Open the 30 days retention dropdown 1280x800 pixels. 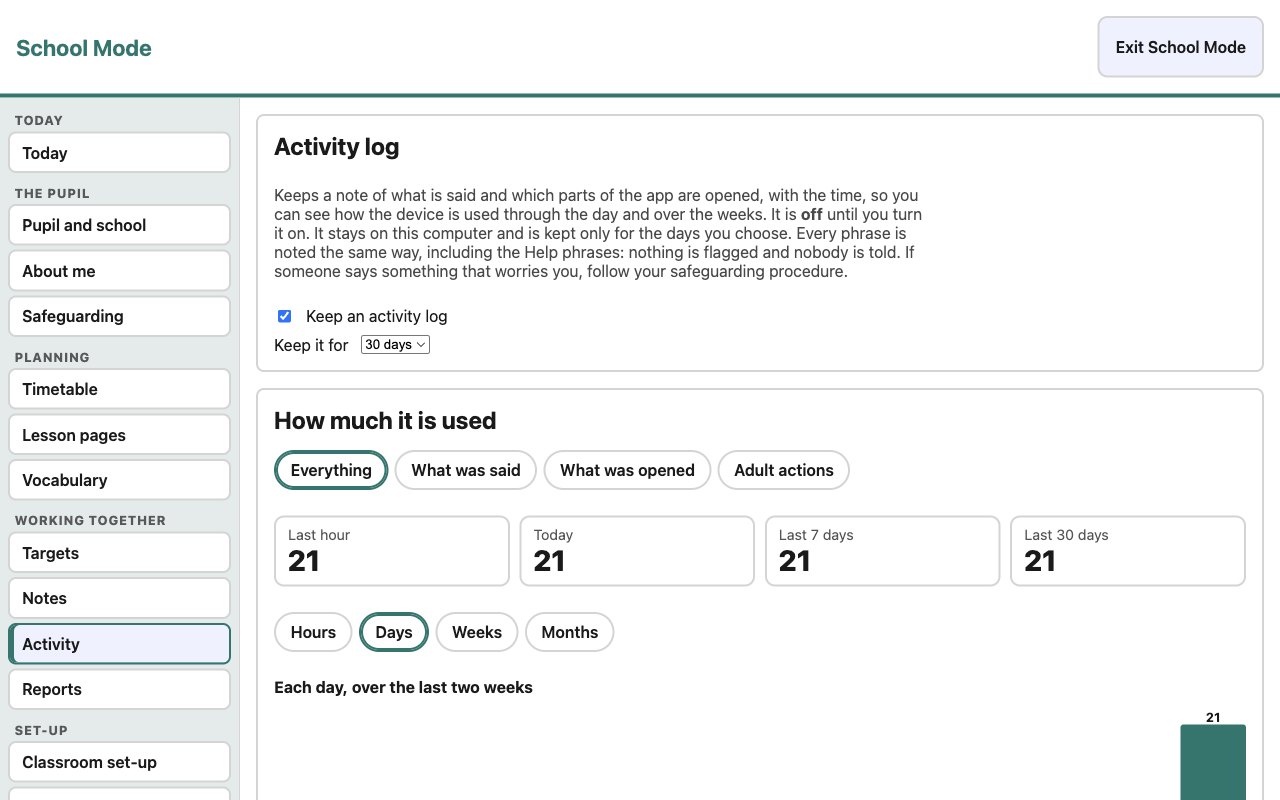tap(395, 345)
